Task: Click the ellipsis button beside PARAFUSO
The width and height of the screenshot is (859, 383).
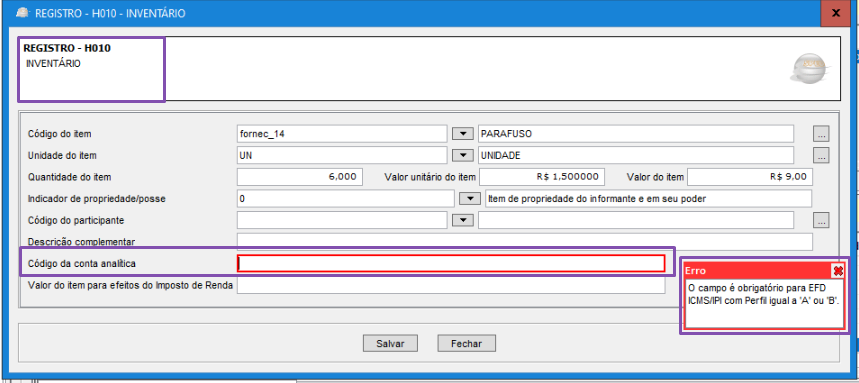Action: click(x=821, y=133)
